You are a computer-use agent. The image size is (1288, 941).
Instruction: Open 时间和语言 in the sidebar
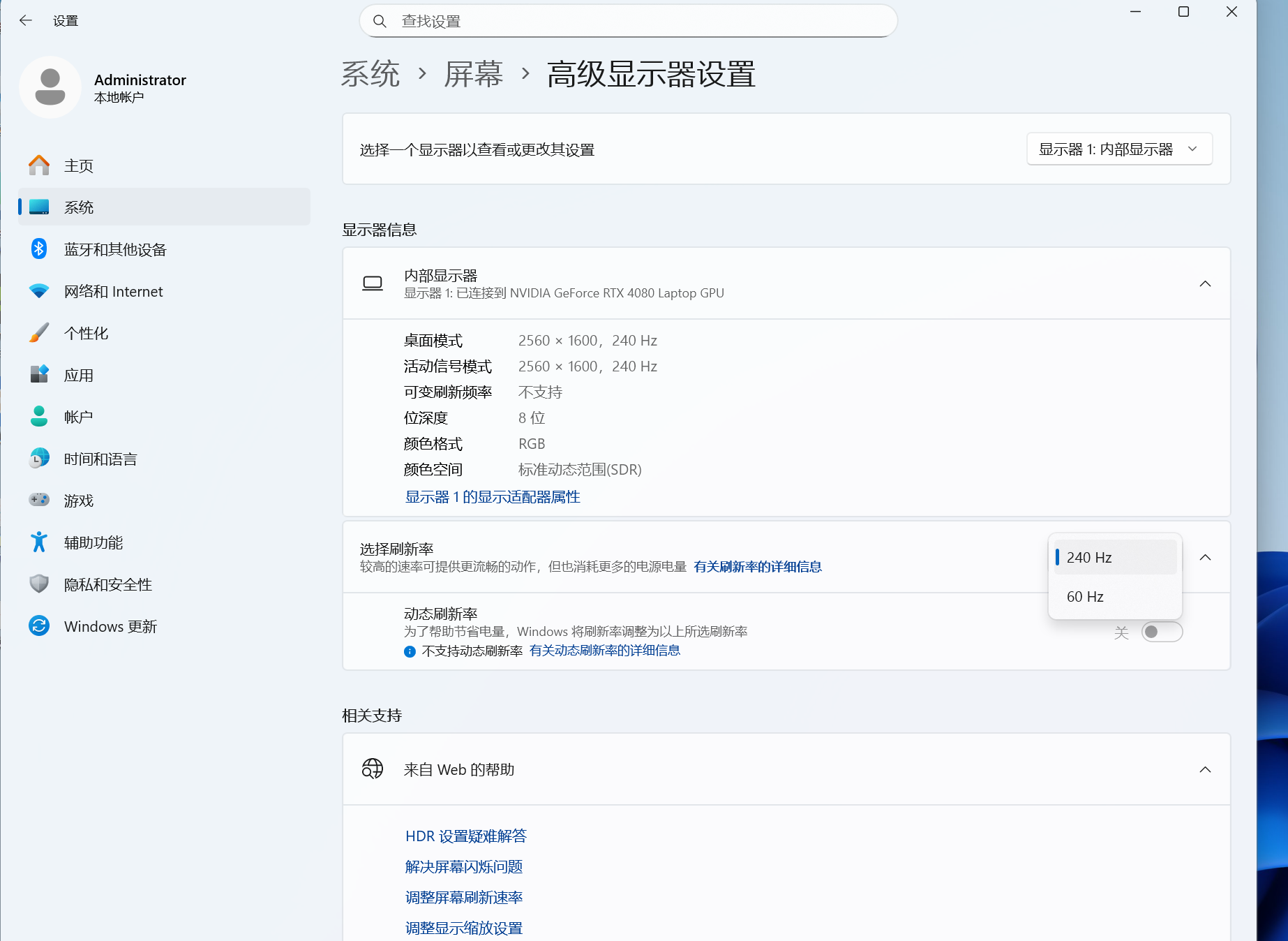click(100, 459)
